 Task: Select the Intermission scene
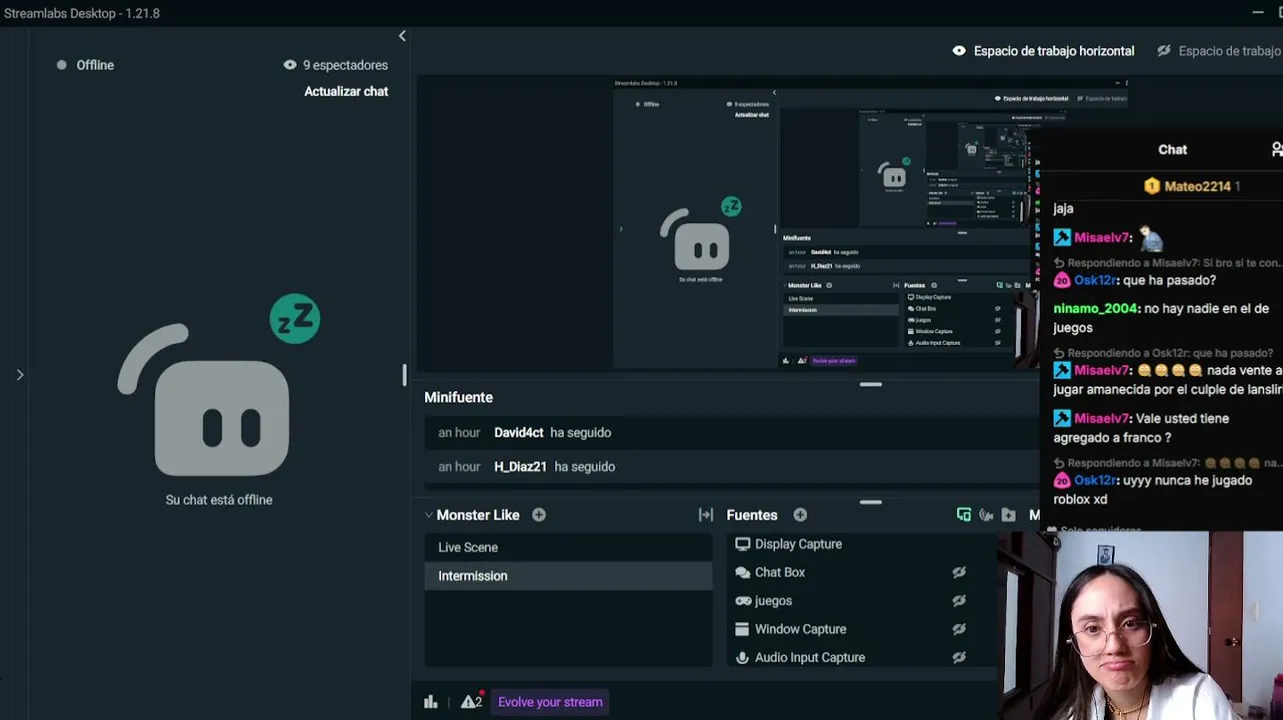(568, 576)
